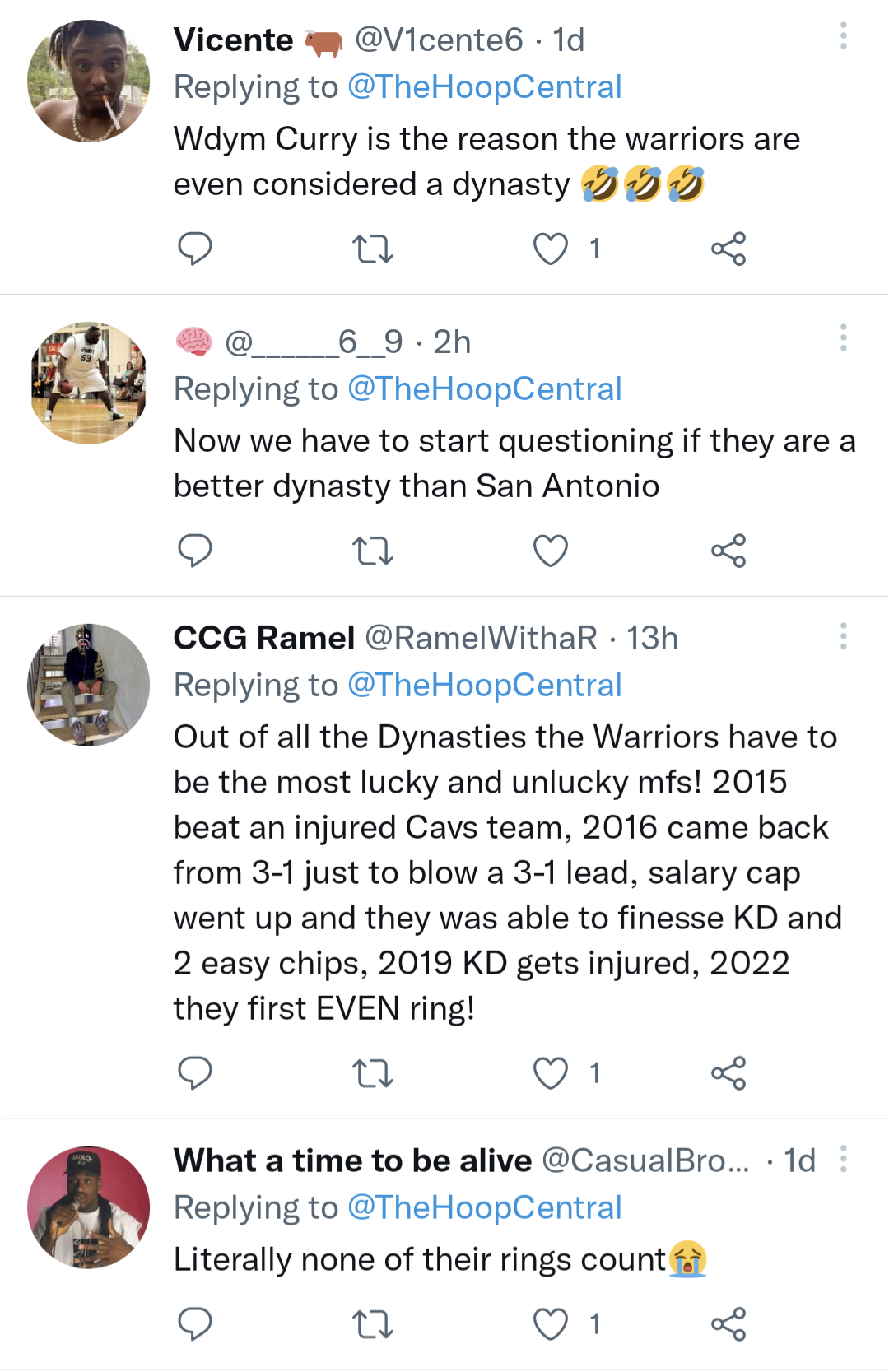889x1372 pixels.
Task: Like the San Antonio dynasty tweet
Action: [x=551, y=551]
